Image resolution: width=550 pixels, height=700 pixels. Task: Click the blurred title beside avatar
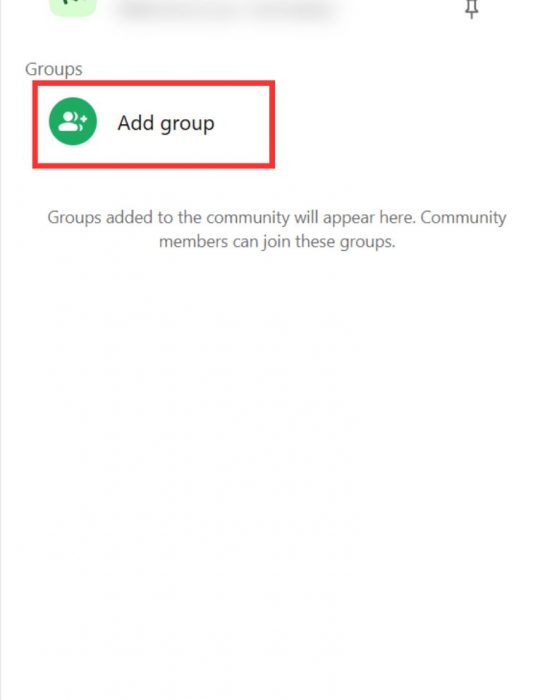(x=228, y=10)
